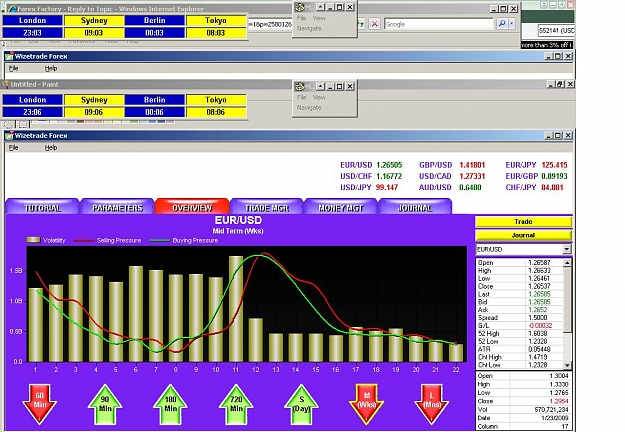Expand the EUR/USD currency pair dropdown
625x432 pixels.
pos(567,249)
